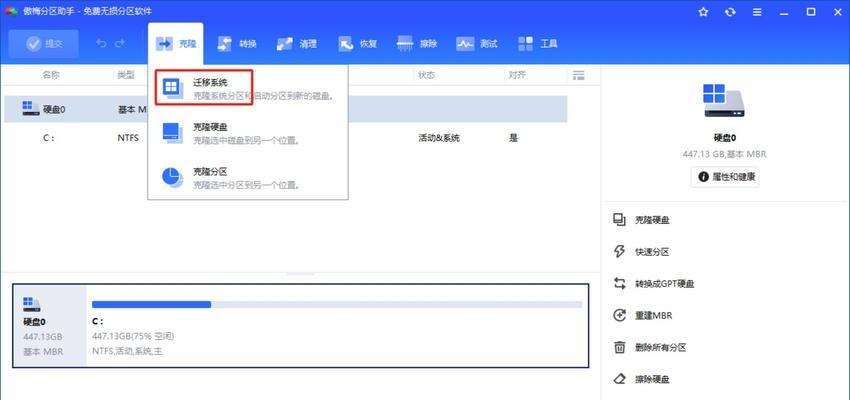Click the 活动&系统 status cell
The height and width of the screenshot is (400, 850).
[439, 138]
